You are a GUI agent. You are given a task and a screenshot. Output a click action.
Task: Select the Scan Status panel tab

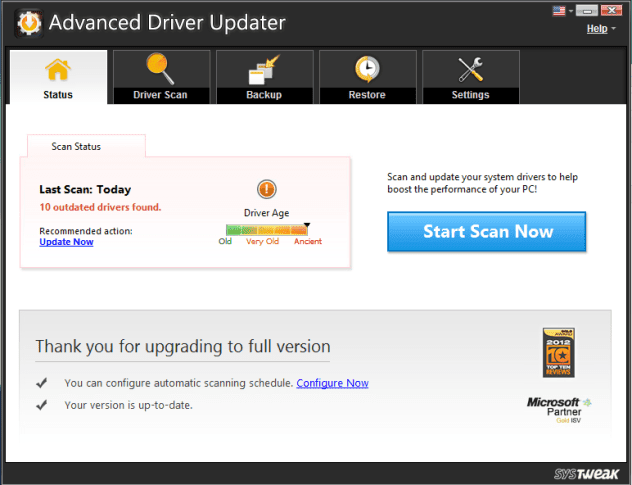pos(86,146)
